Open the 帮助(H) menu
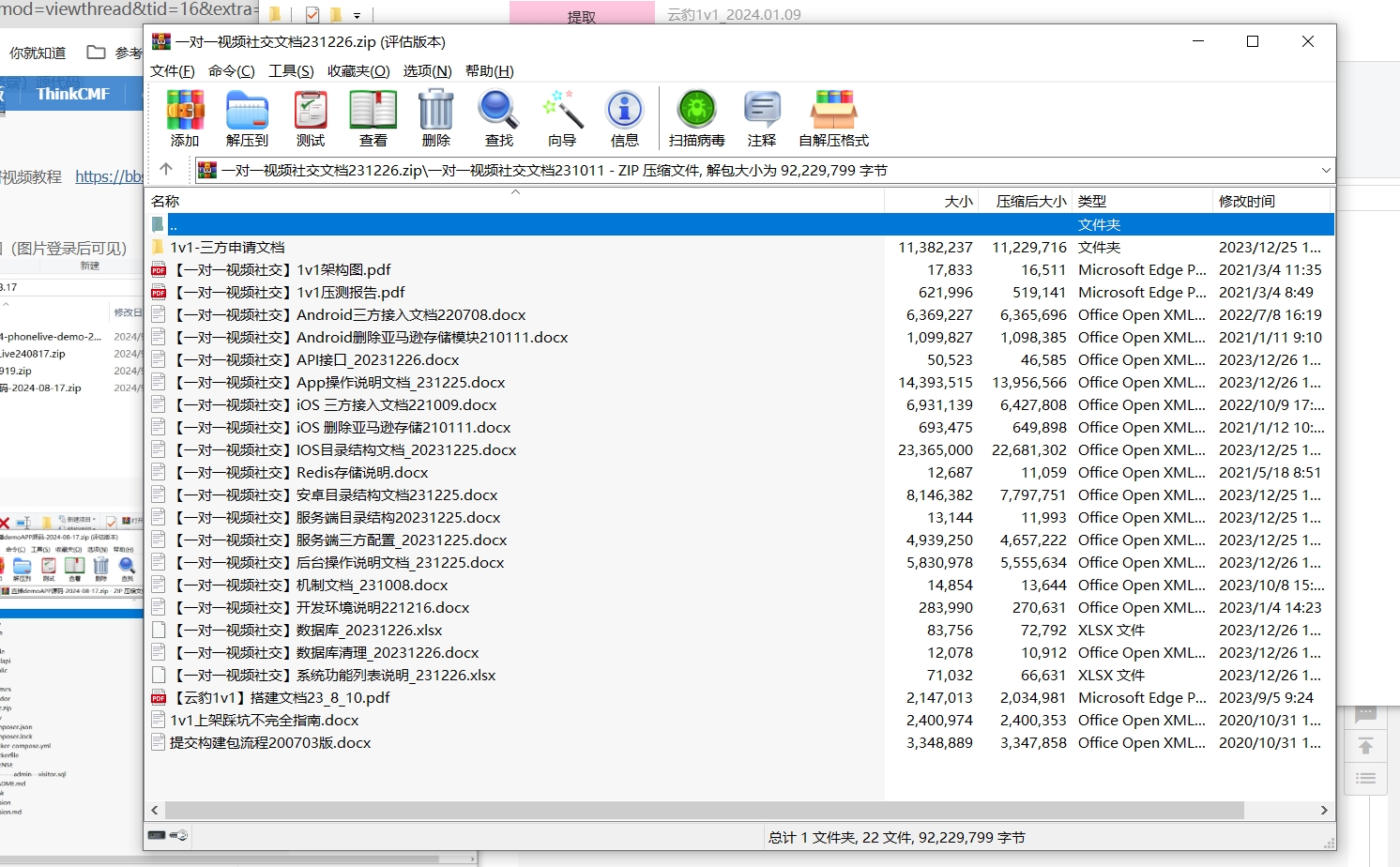 pos(489,71)
